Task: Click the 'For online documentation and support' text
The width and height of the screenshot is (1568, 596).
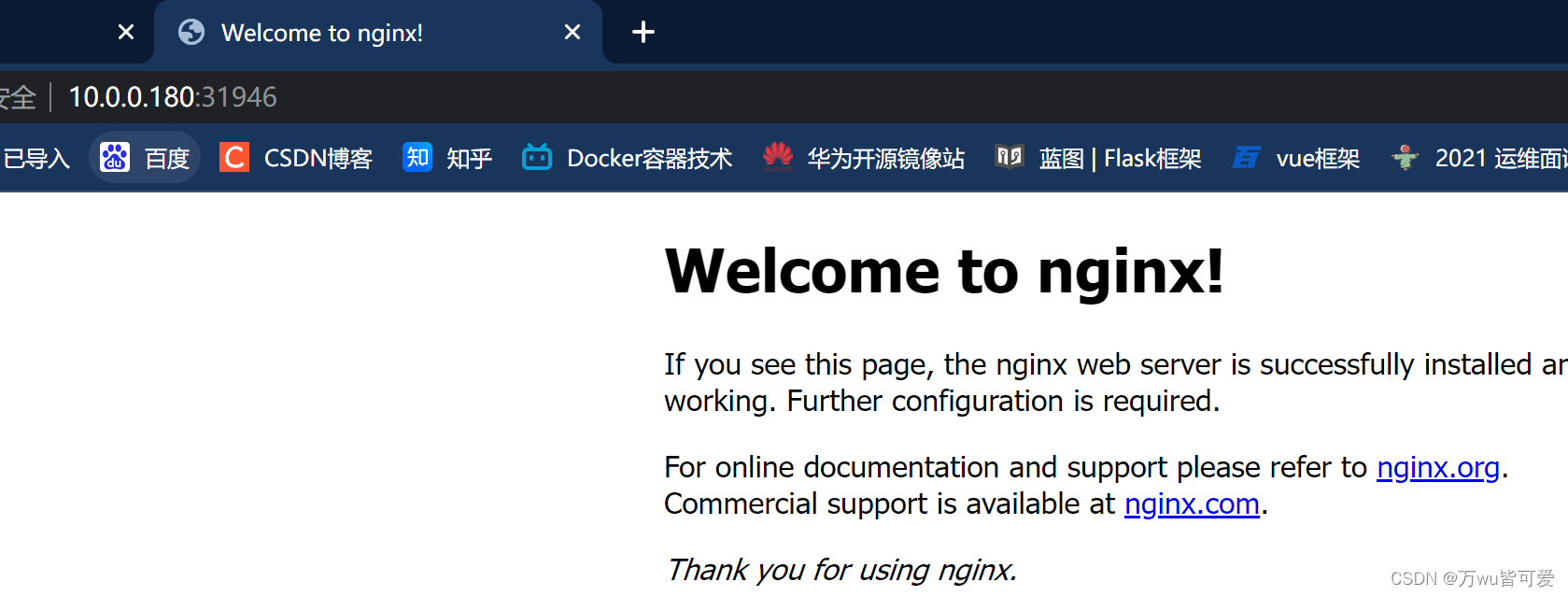Action: point(916,467)
